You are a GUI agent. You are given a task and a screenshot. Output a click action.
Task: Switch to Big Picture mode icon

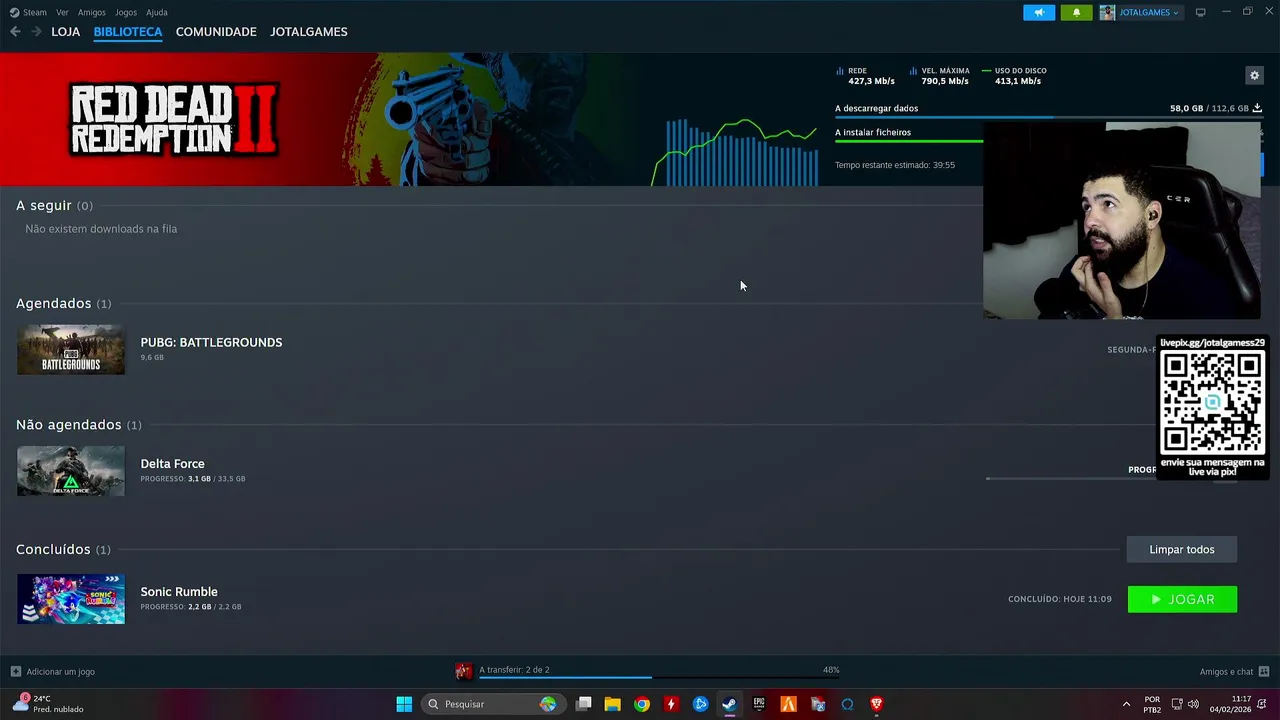pyautogui.click(x=1200, y=12)
